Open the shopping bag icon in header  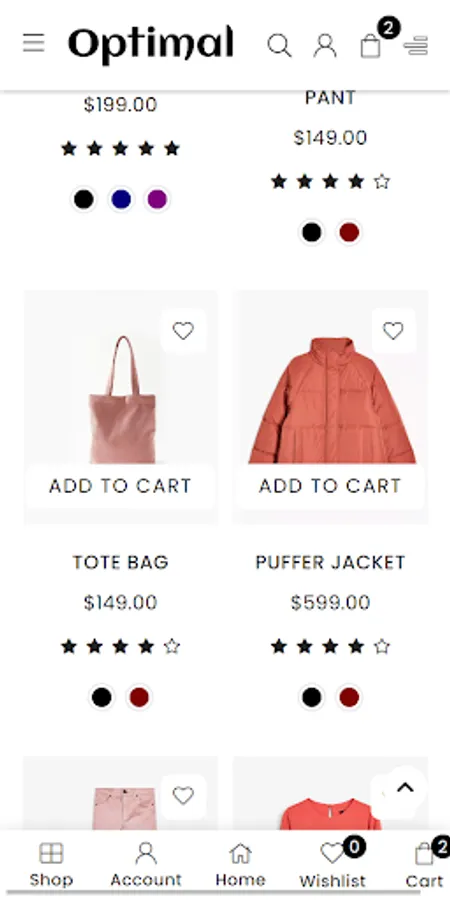[x=371, y=45]
